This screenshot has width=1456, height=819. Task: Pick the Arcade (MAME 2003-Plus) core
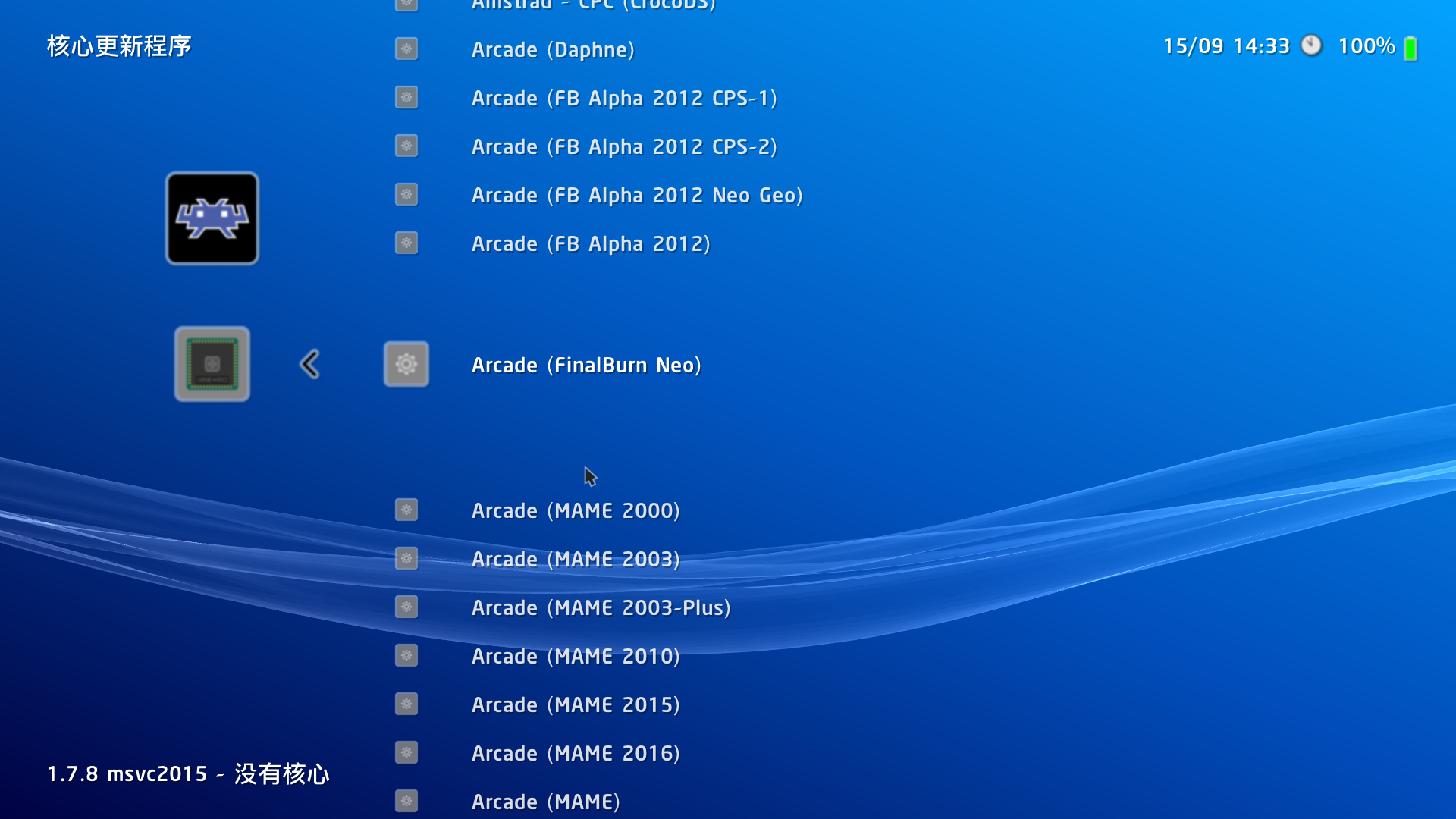(x=601, y=608)
